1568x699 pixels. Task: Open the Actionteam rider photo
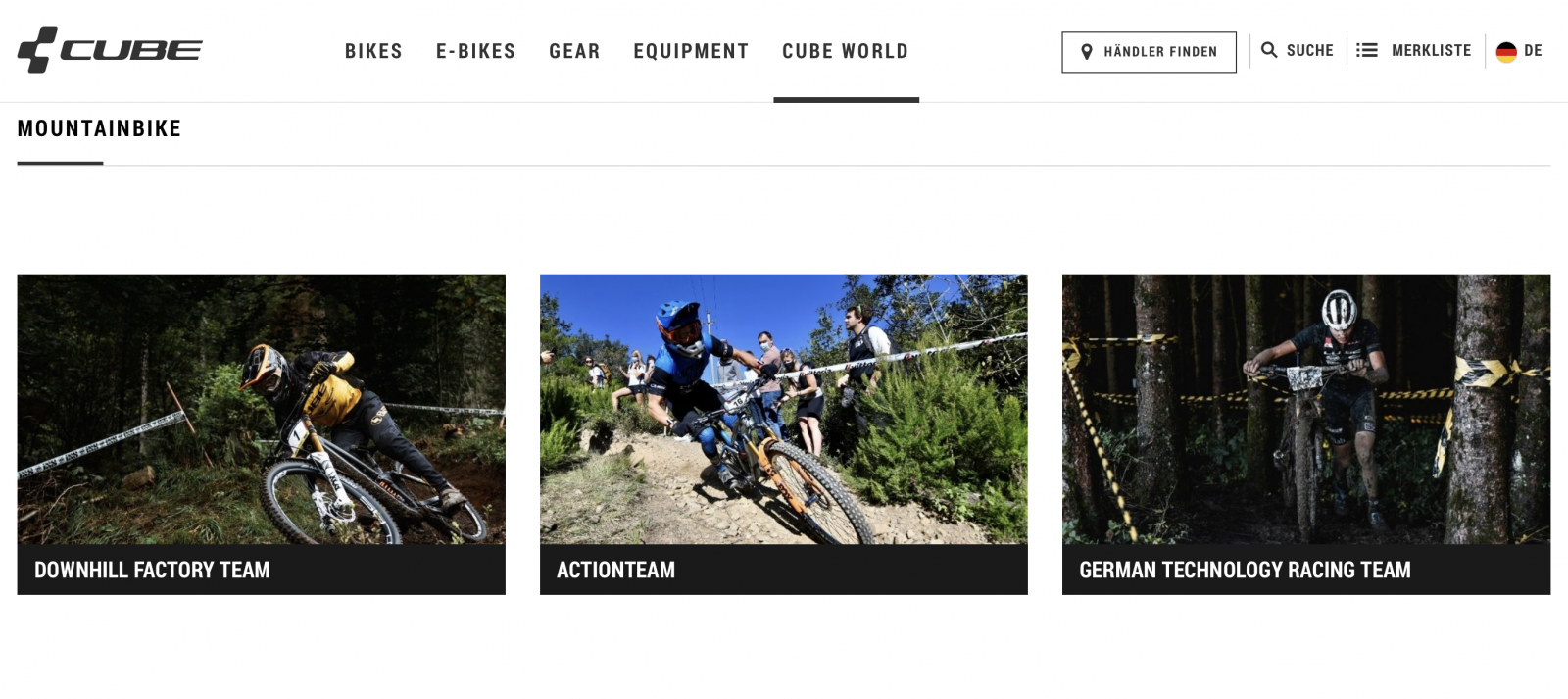[x=783, y=409]
